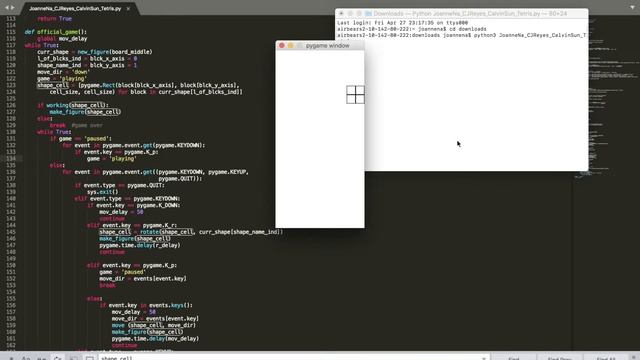Close the Tetris.py editor tab
The width and height of the screenshot is (640, 360).
[128, 9]
